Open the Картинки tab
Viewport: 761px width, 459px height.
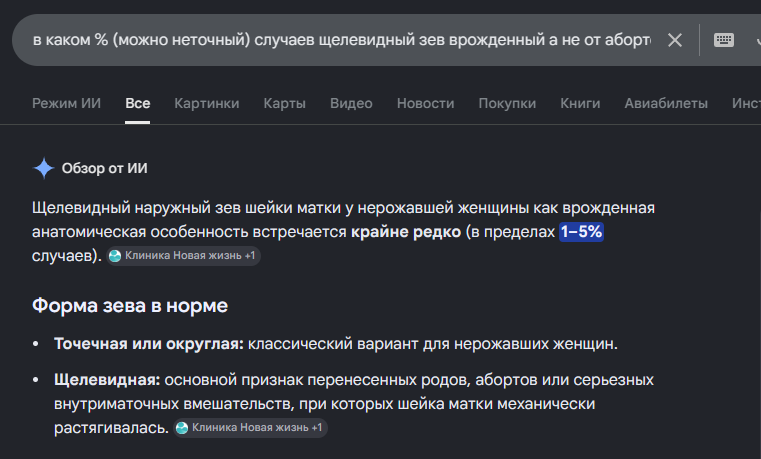click(x=207, y=103)
